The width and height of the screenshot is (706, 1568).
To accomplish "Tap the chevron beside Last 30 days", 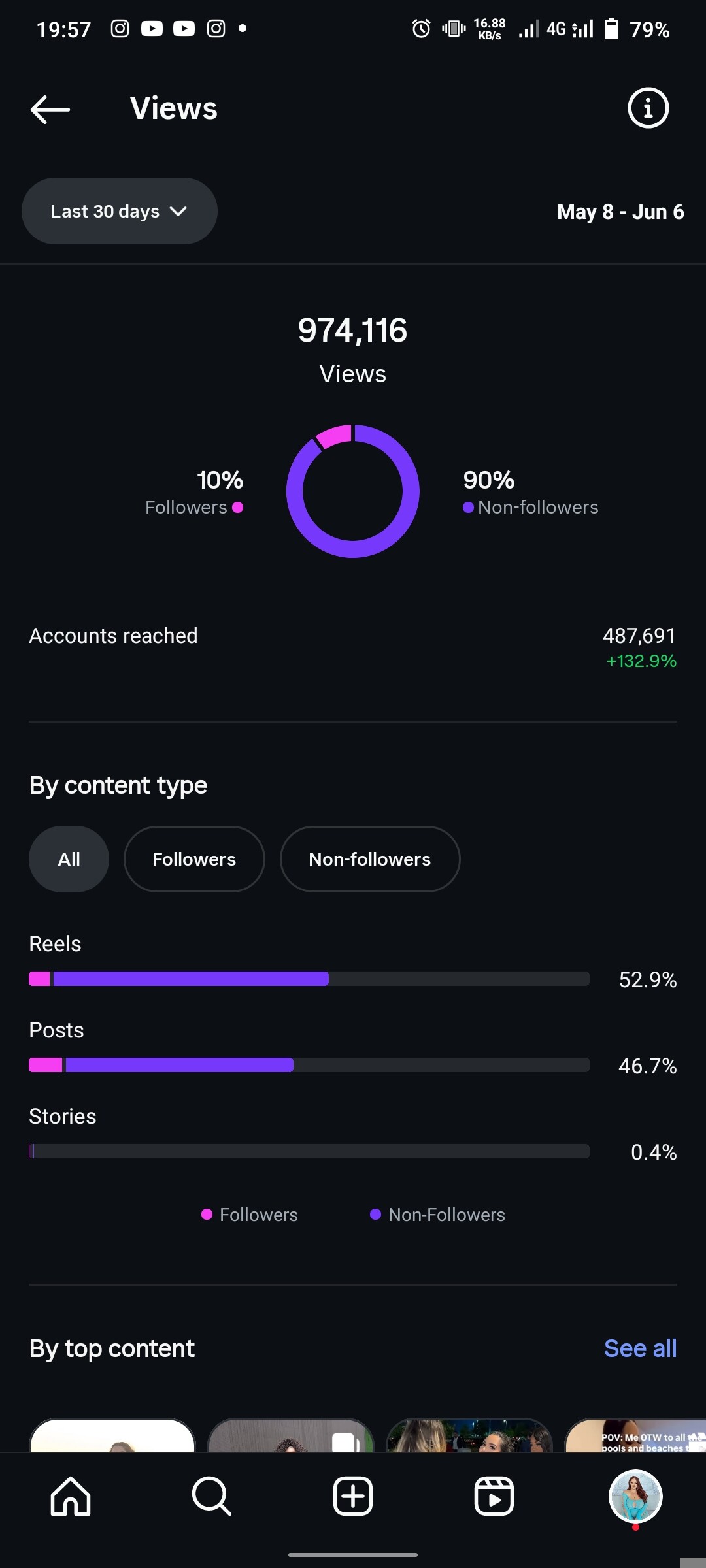I will [x=178, y=211].
